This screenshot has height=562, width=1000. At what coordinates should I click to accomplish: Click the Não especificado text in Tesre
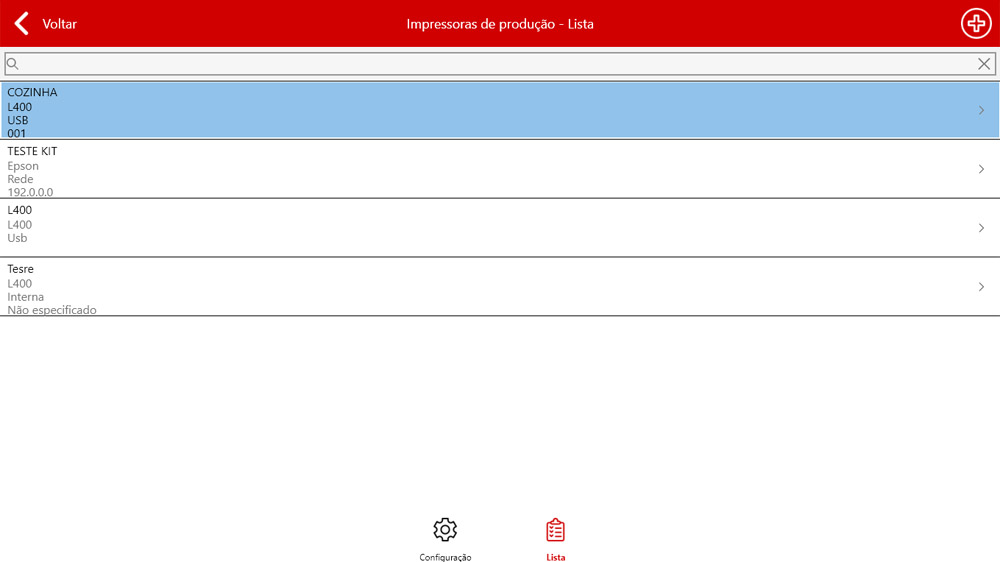pos(52,310)
